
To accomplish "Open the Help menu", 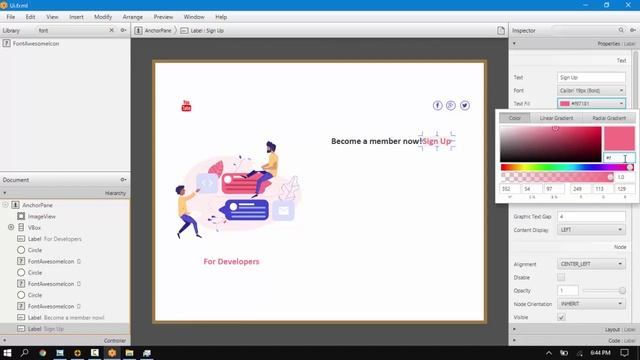I will pos(221,17).
